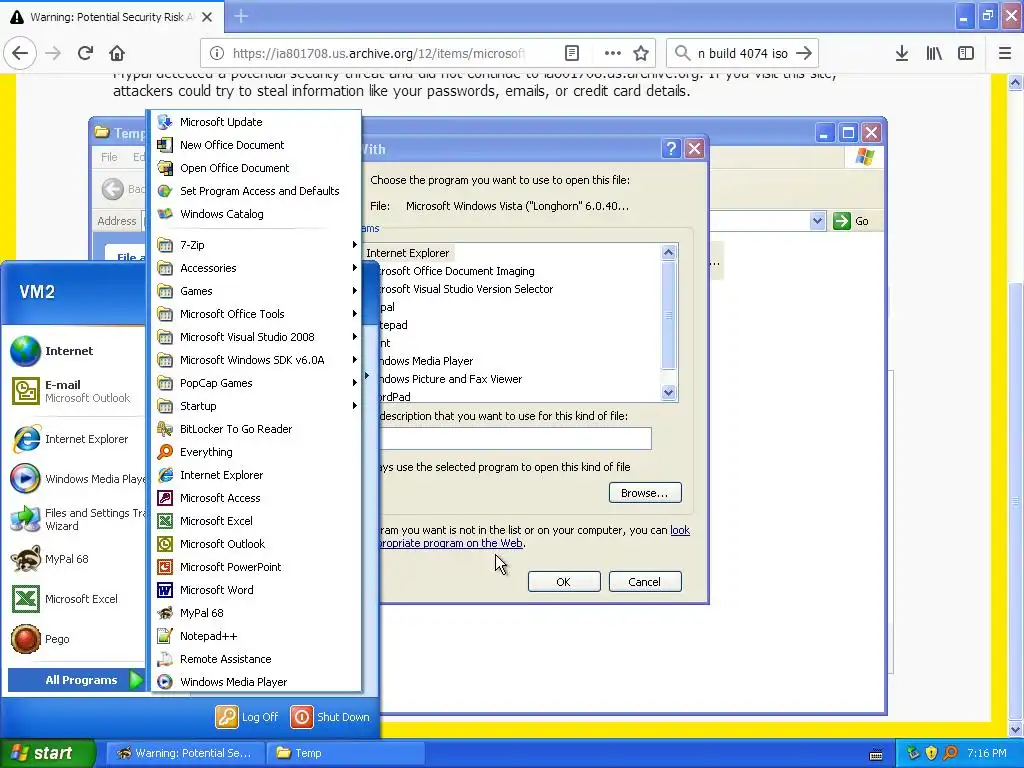Expand Games submenu
Viewport: 1024px width, 768px height.
(x=256, y=291)
